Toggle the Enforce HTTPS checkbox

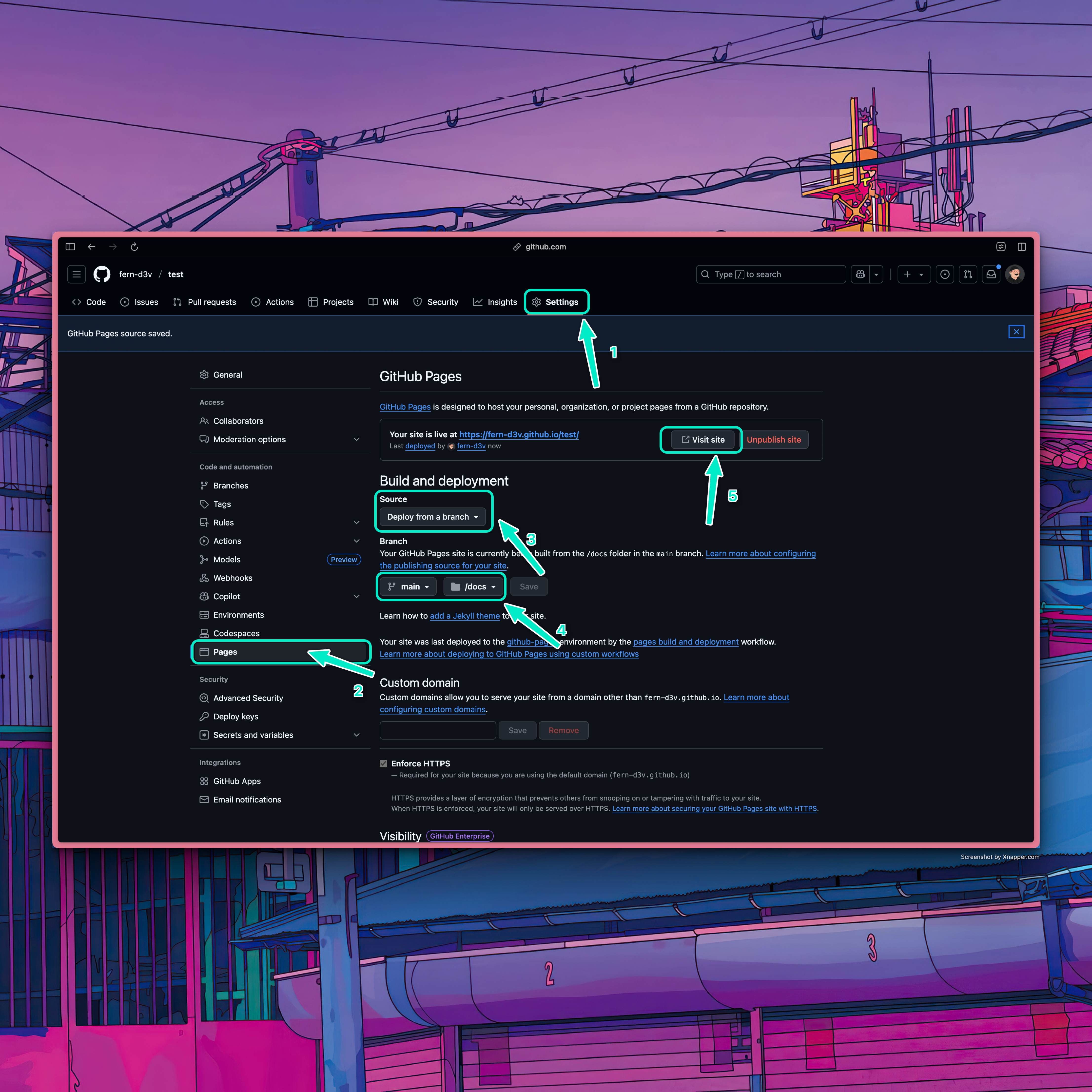tap(383, 764)
